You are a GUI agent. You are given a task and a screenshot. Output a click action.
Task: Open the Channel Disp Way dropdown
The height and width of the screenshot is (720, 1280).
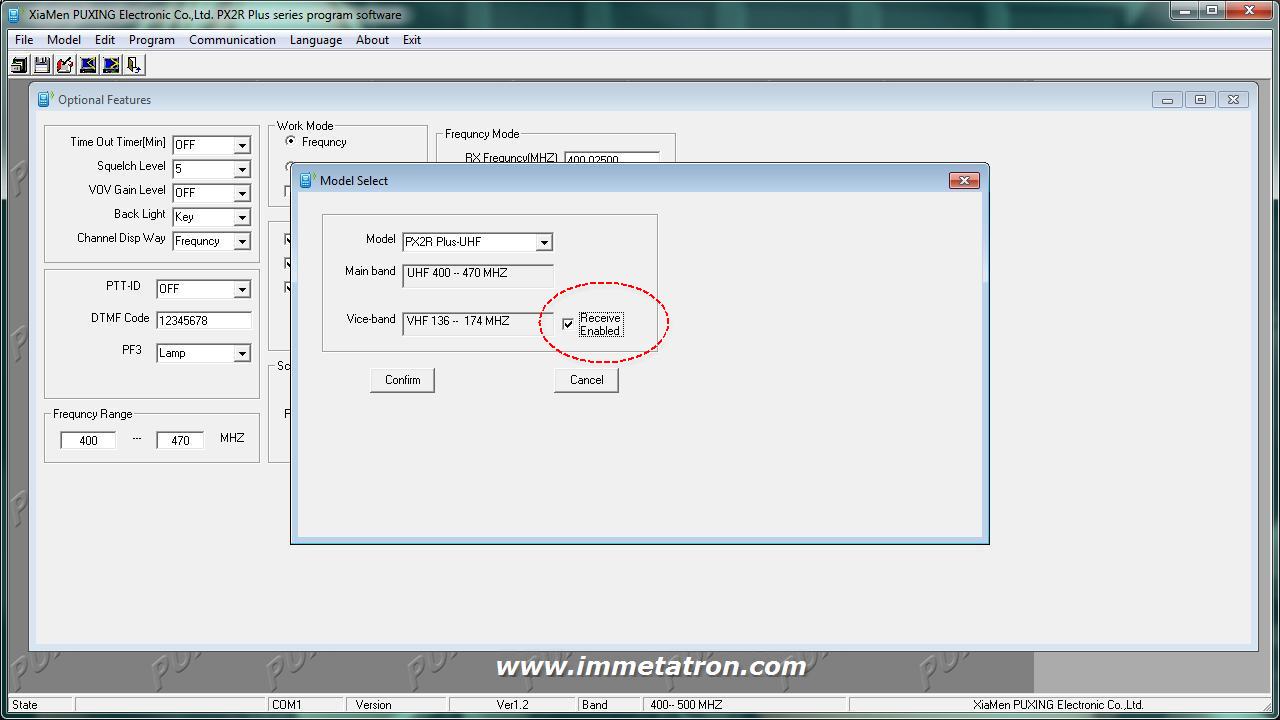click(x=241, y=241)
